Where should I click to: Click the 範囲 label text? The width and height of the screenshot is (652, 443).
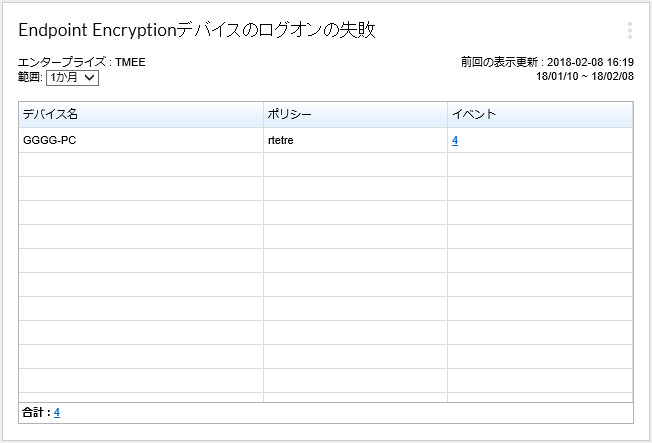point(30,77)
